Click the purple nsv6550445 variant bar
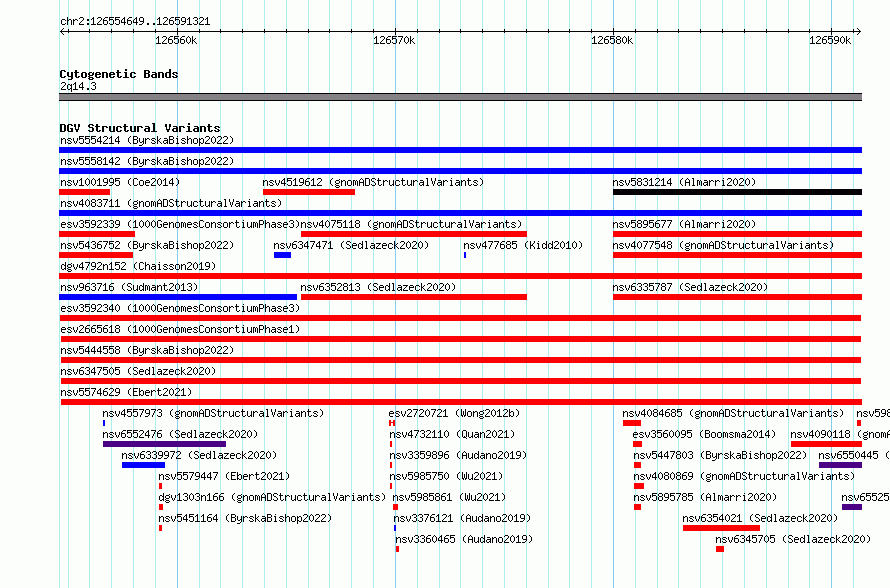The image size is (890, 588). (841, 465)
